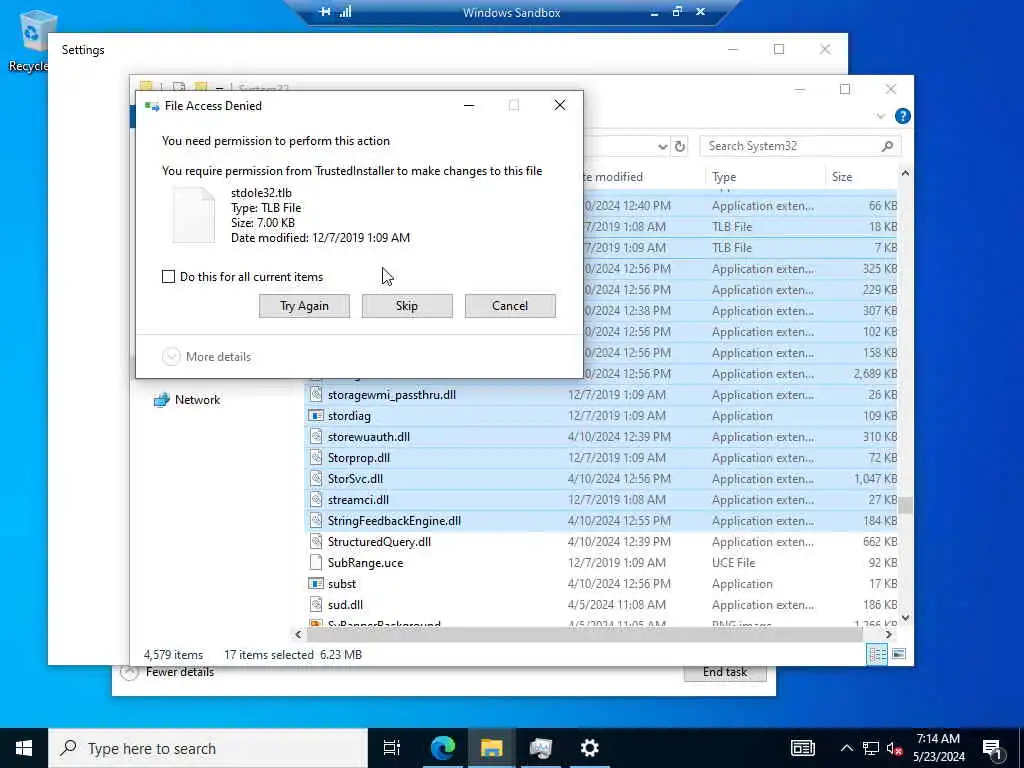Launch Microsoft Edge from taskbar
This screenshot has height=768, width=1024.
click(x=442, y=748)
